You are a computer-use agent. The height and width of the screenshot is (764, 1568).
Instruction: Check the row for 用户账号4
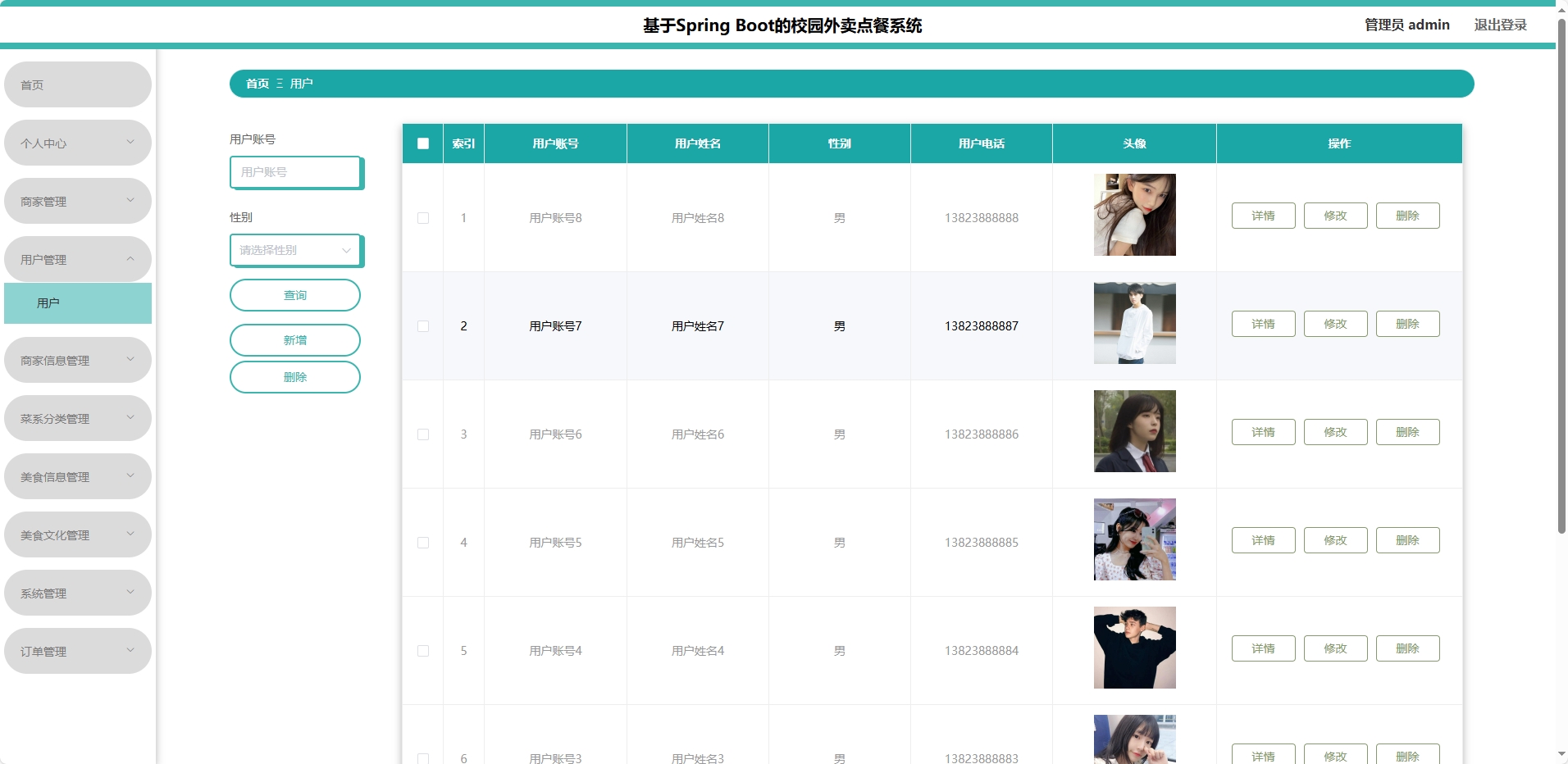coord(423,651)
